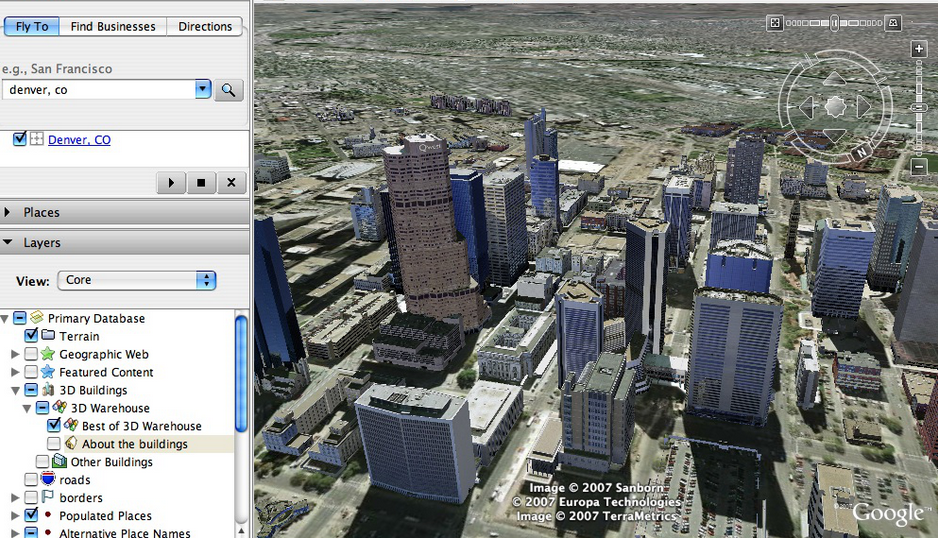This screenshot has height=538, width=938.
Task: Click the Best of 3D Warehouse icon
Action: pyautogui.click(x=71, y=425)
